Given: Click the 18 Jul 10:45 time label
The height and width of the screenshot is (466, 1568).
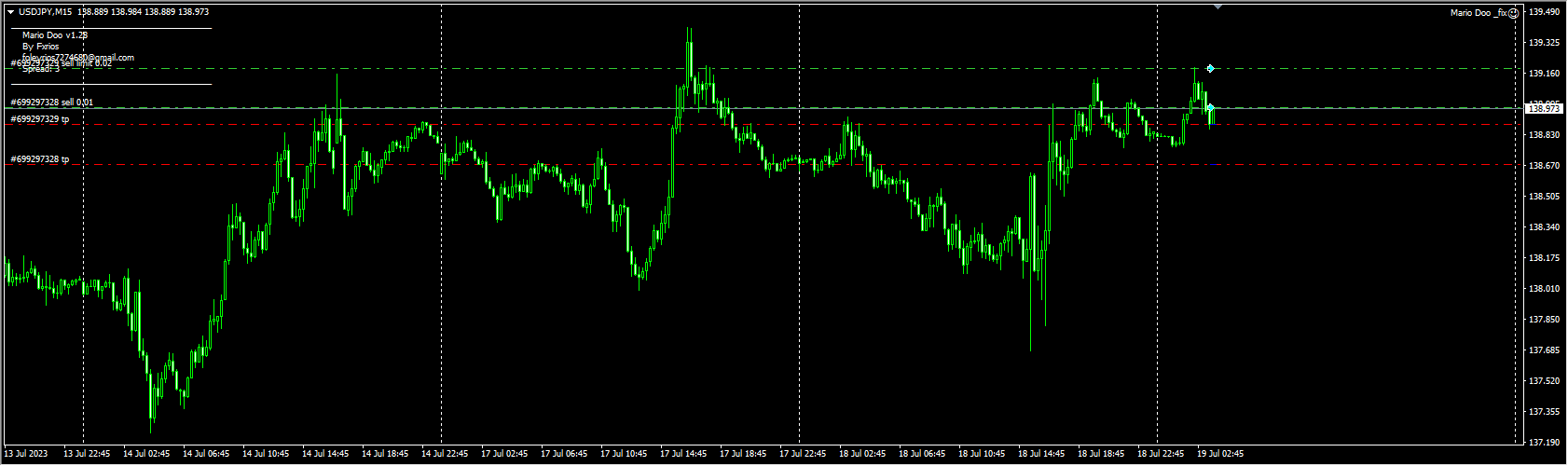Looking at the screenshot, I should 982,454.
